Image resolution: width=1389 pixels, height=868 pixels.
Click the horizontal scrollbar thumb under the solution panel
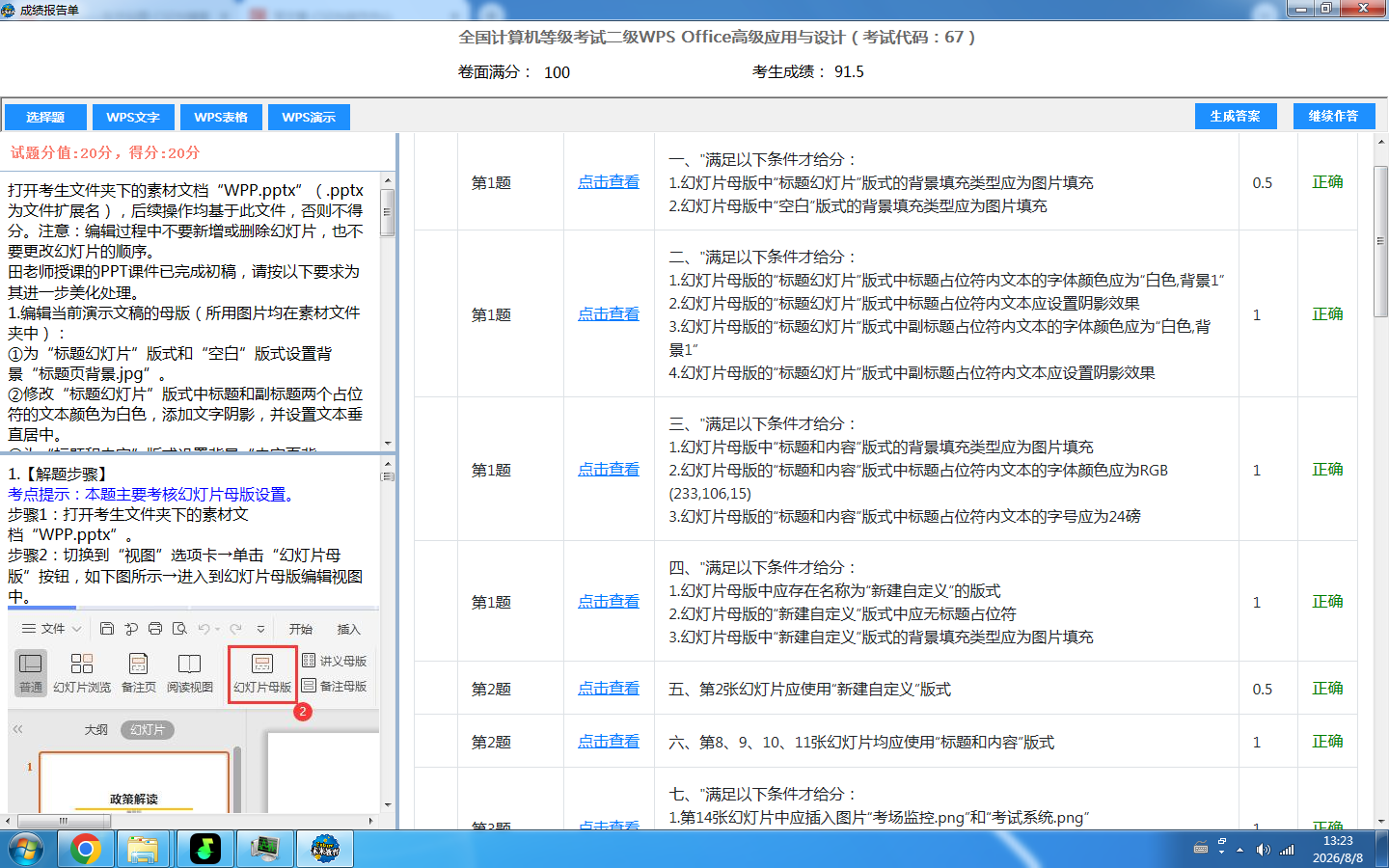pos(64,821)
